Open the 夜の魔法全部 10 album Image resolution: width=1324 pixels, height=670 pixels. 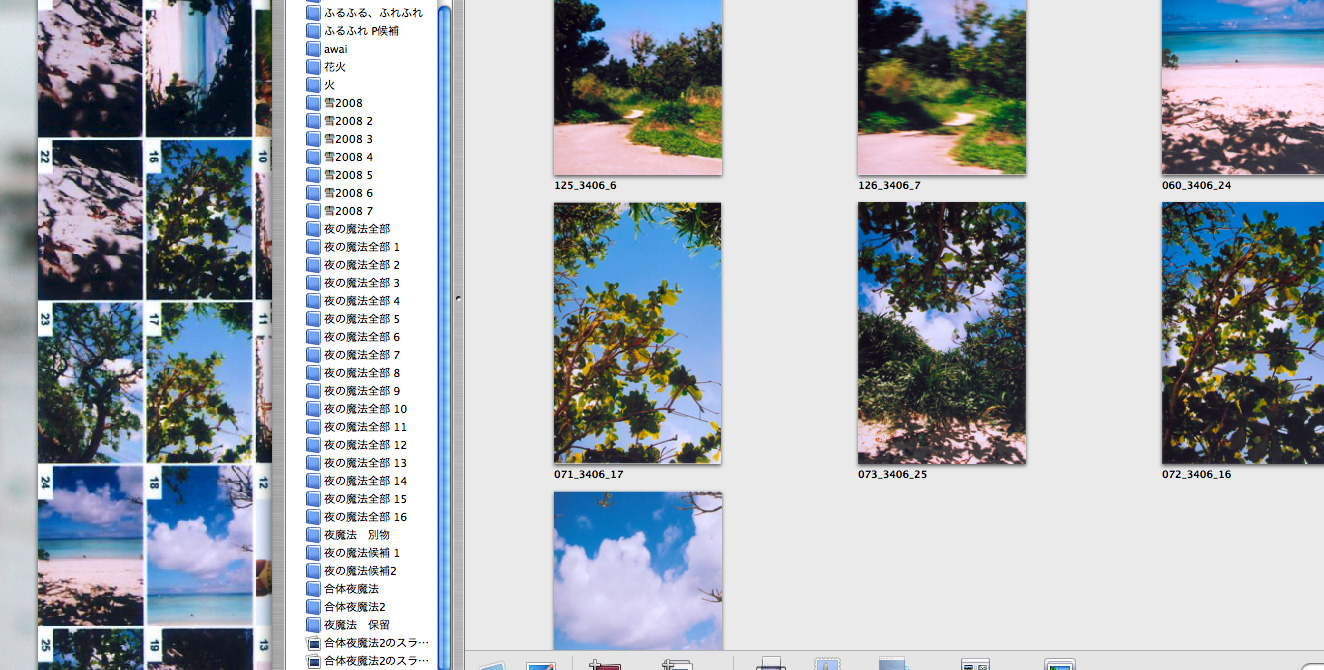click(365, 409)
